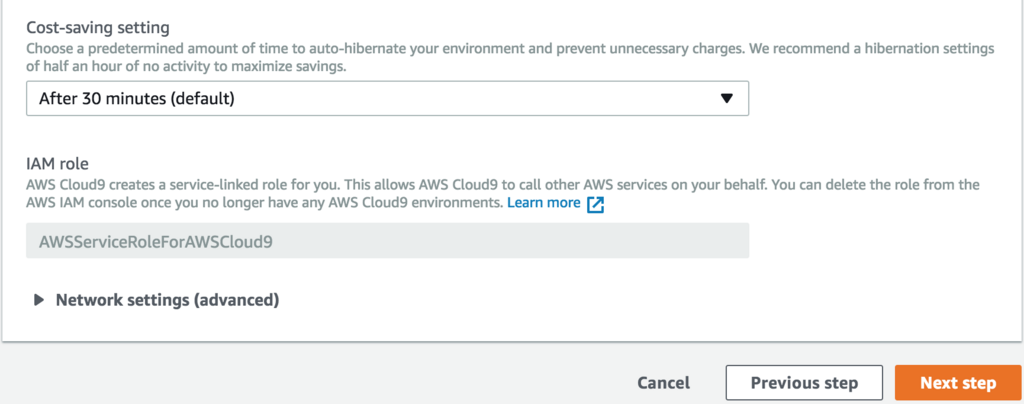Expand the Network settings disclosure triangle
This screenshot has width=1024, height=404.
(39, 299)
